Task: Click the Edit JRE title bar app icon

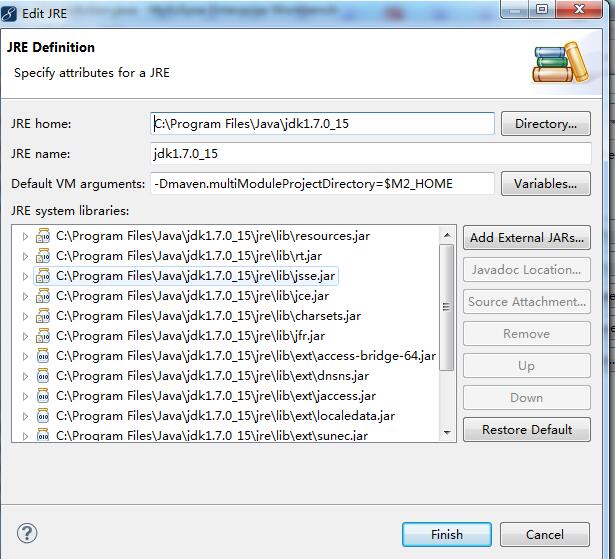Action: tap(9, 14)
